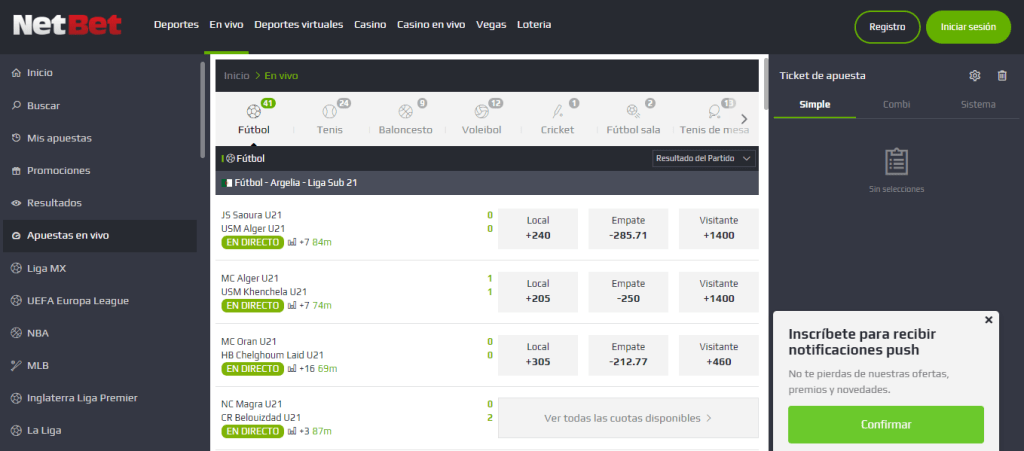Open Deportes virtuales in top navigation
This screenshot has width=1024, height=451.
pos(298,25)
